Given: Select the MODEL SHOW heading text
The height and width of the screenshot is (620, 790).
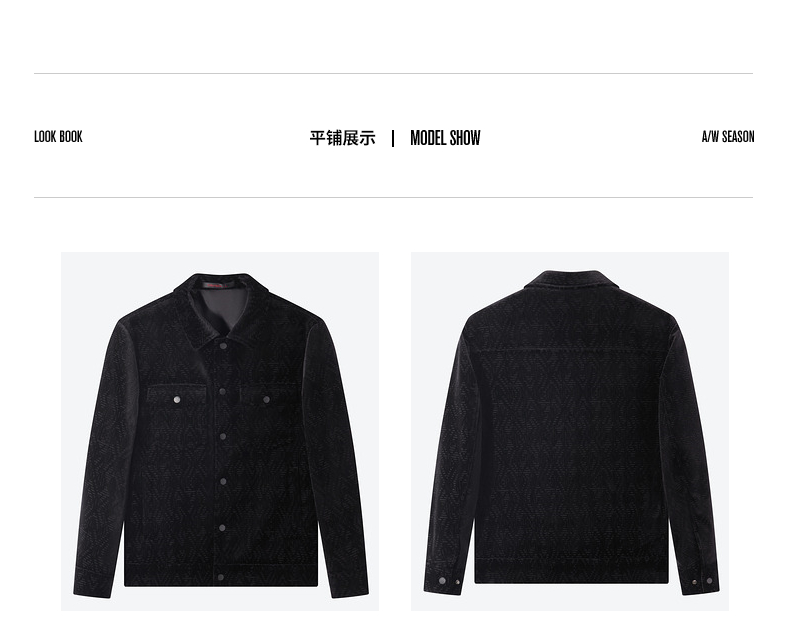Looking at the screenshot, I should (x=445, y=138).
